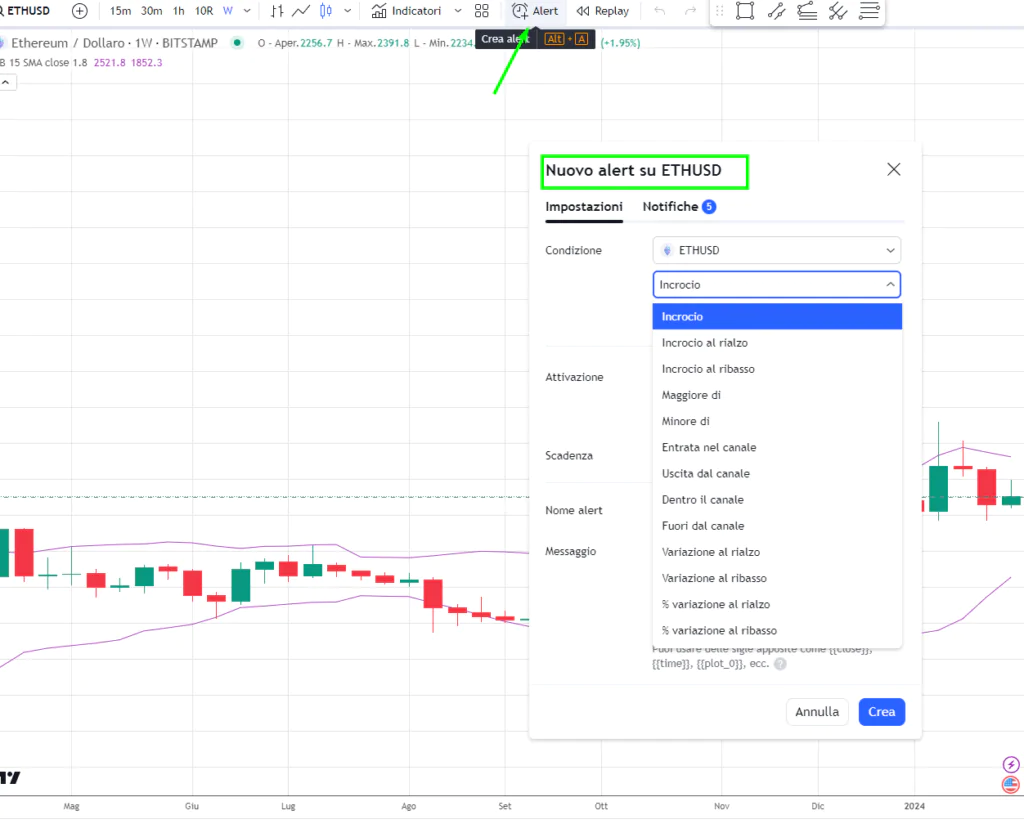
Task: Select Variazione al ribasso option
Action: (777, 578)
